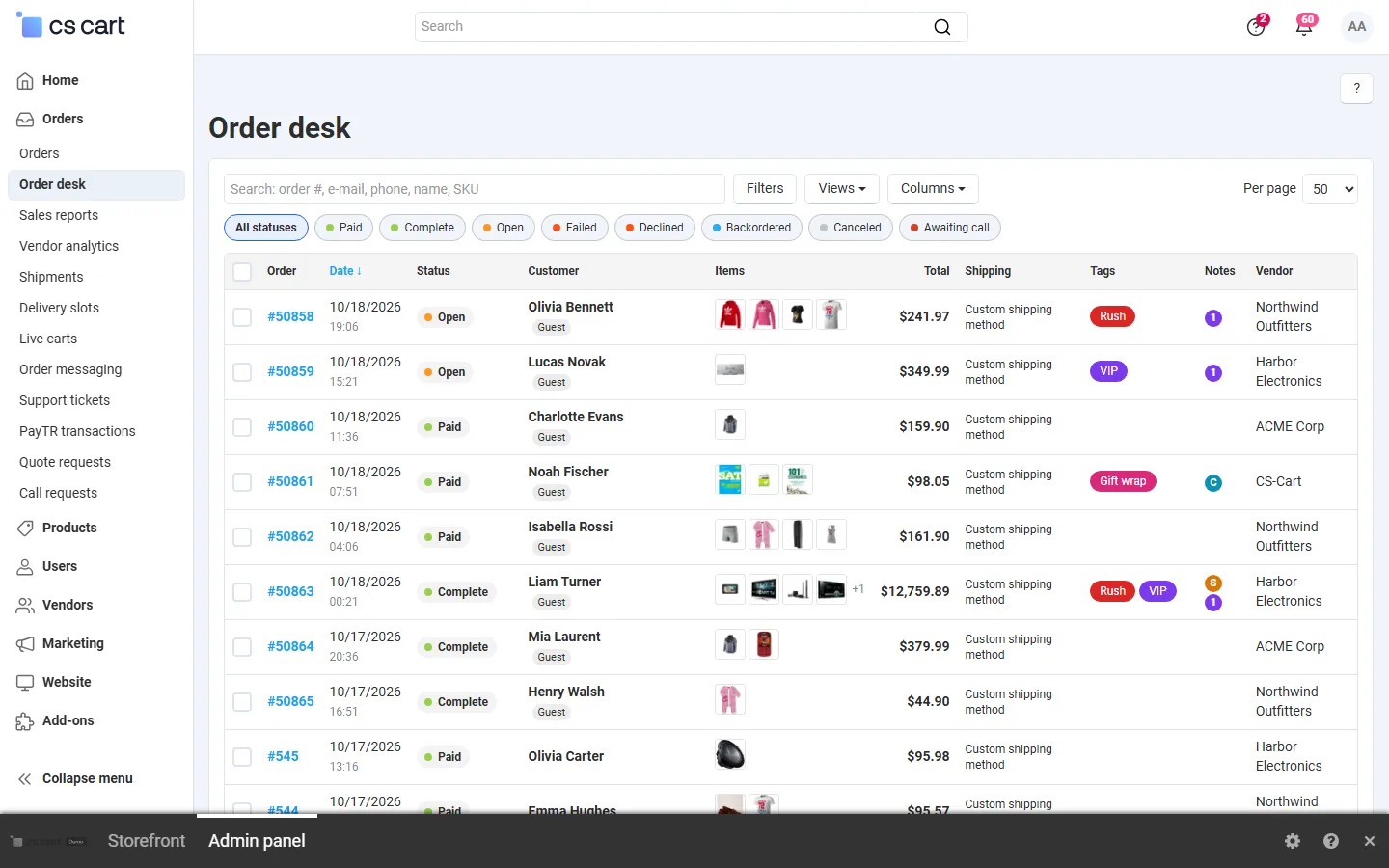
Task: Open the Columns dropdown
Action: pos(933,189)
